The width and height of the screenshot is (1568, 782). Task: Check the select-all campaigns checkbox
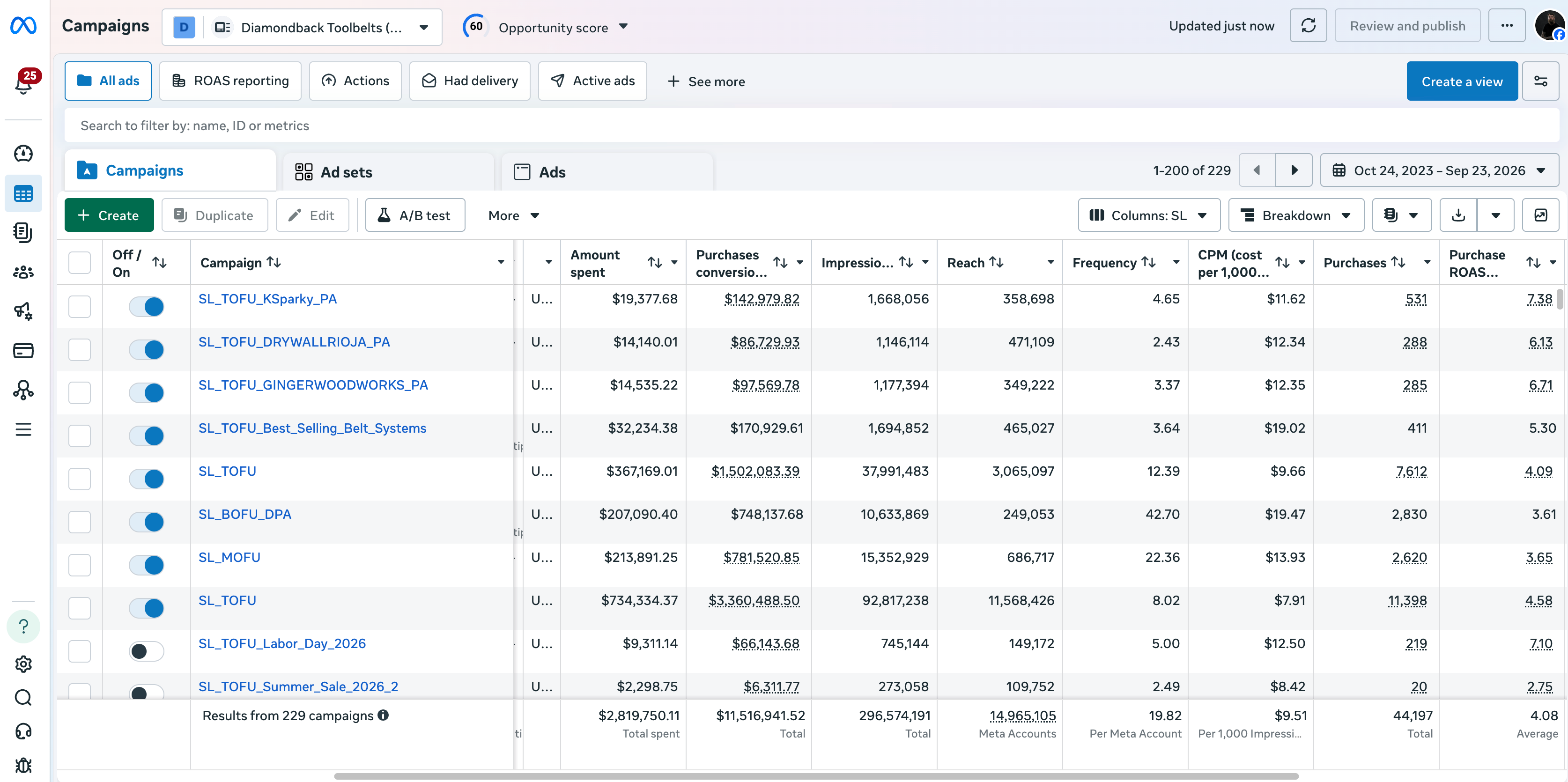[80, 263]
